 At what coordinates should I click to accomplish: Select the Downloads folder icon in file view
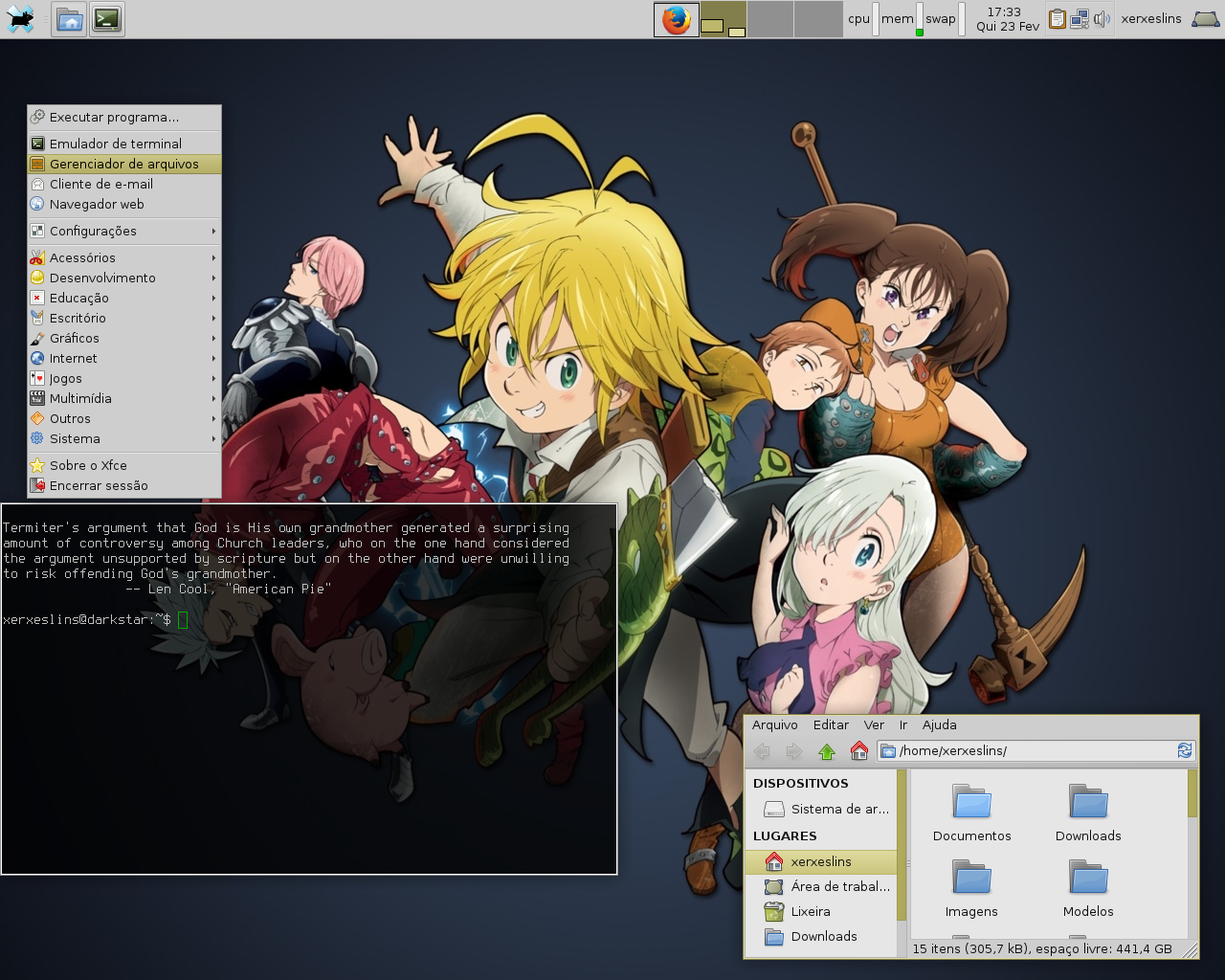pyautogui.click(x=1088, y=813)
